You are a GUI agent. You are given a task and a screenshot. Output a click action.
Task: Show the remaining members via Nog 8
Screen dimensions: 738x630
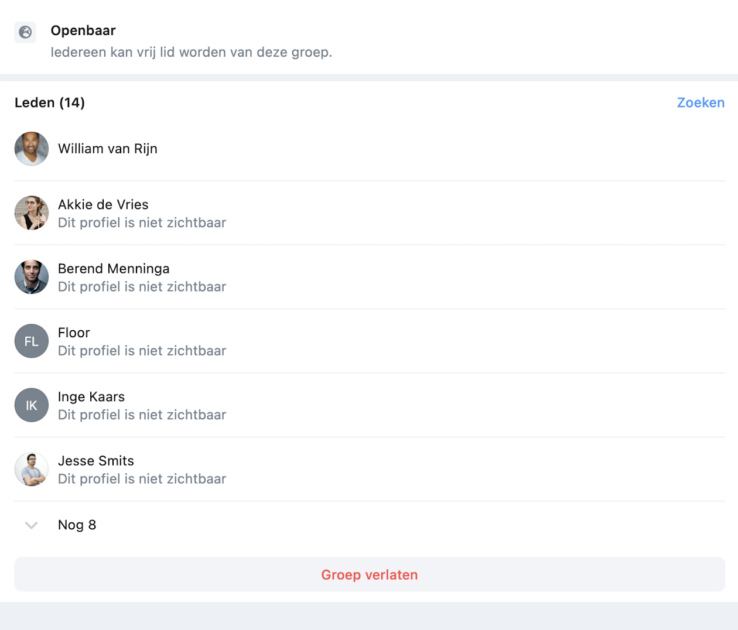(77, 525)
